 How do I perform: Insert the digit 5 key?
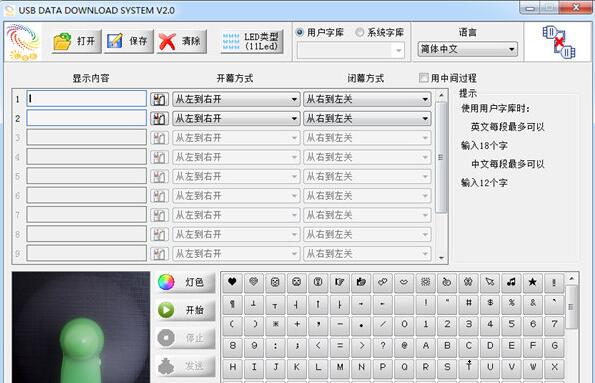[x=511, y=325]
